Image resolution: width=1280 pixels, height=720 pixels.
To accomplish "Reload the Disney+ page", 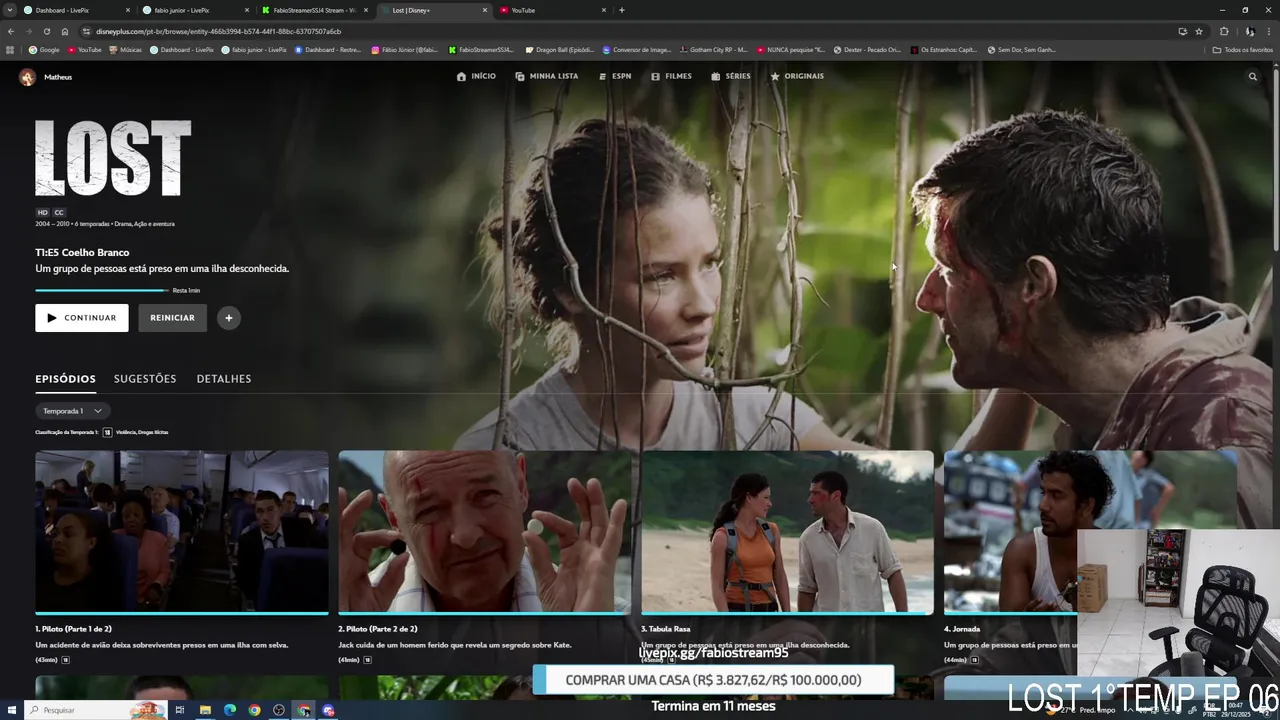I will pyautogui.click(x=46, y=31).
